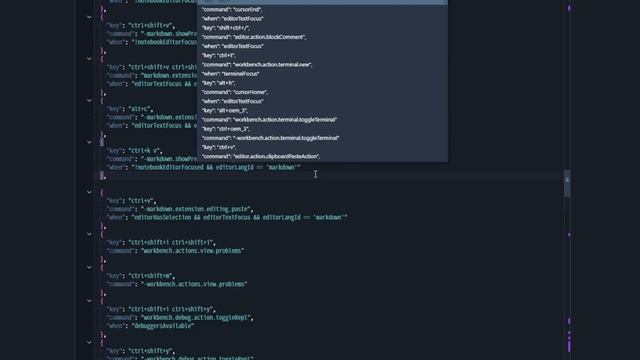Click "cursorEnd" command line in the hover popup
The image size is (640, 360).
point(232,9)
